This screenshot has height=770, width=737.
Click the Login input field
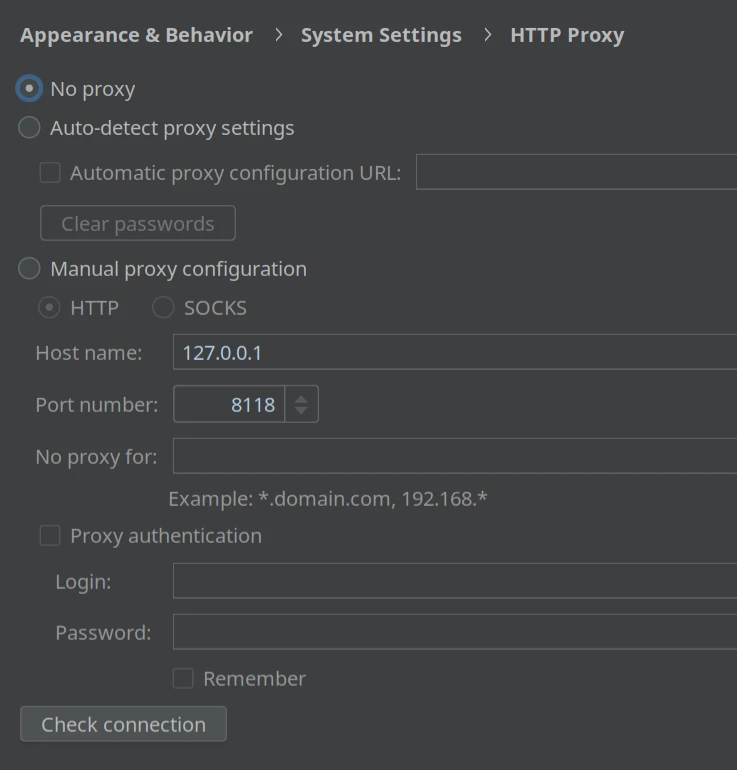(x=455, y=581)
